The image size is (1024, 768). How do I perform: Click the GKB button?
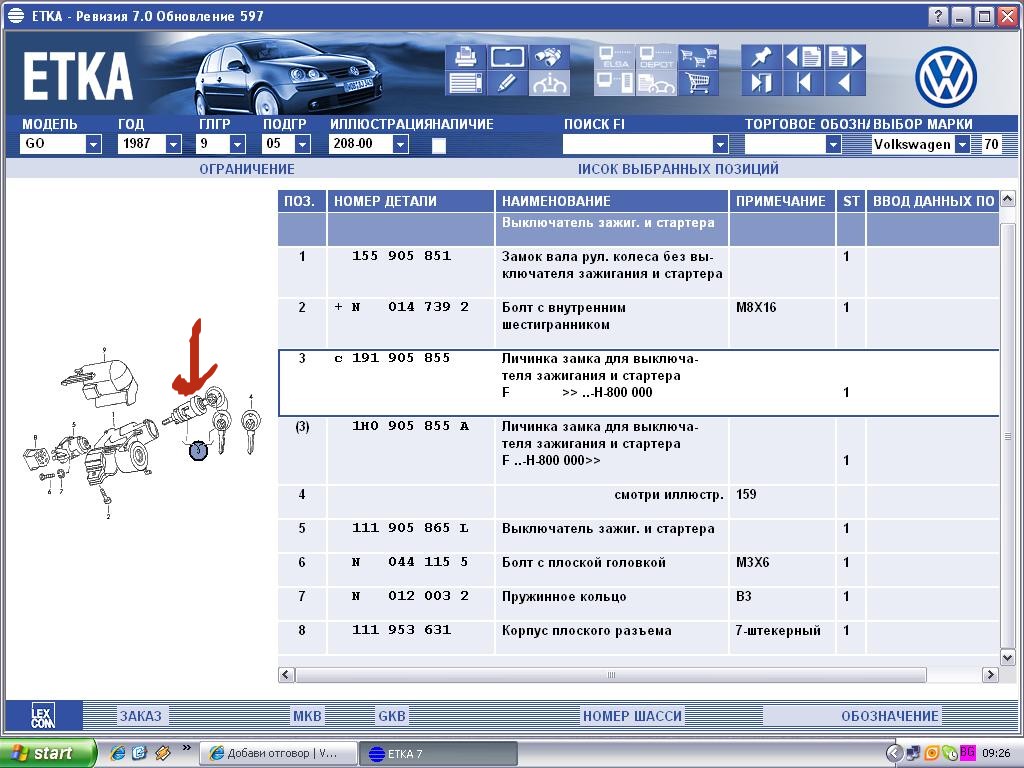tap(392, 716)
